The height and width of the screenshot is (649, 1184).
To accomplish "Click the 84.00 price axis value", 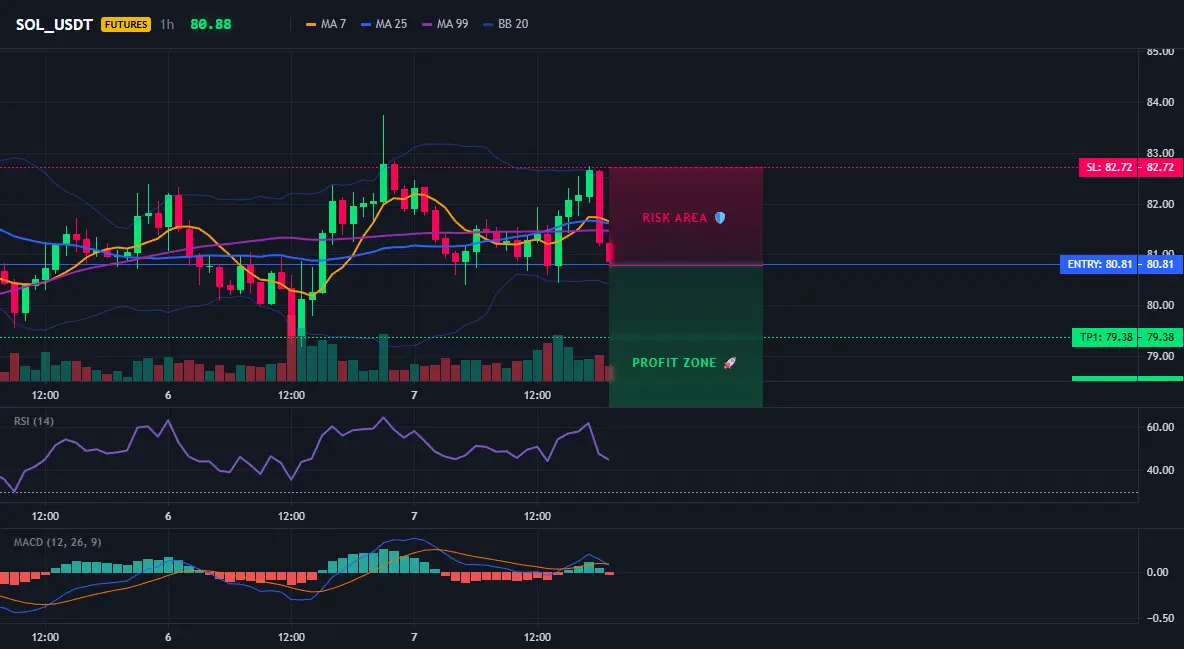I will click(1160, 102).
